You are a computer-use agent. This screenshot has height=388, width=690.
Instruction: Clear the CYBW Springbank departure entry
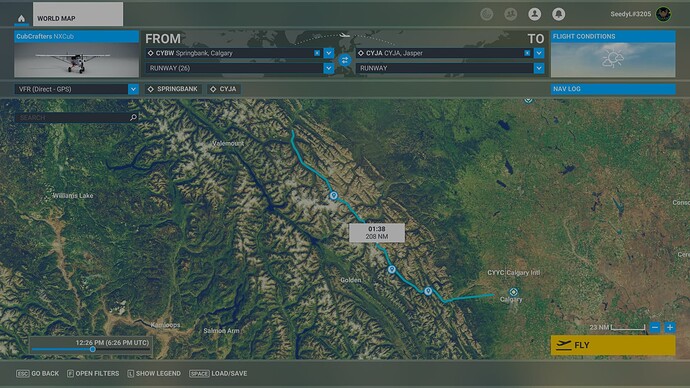317,53
